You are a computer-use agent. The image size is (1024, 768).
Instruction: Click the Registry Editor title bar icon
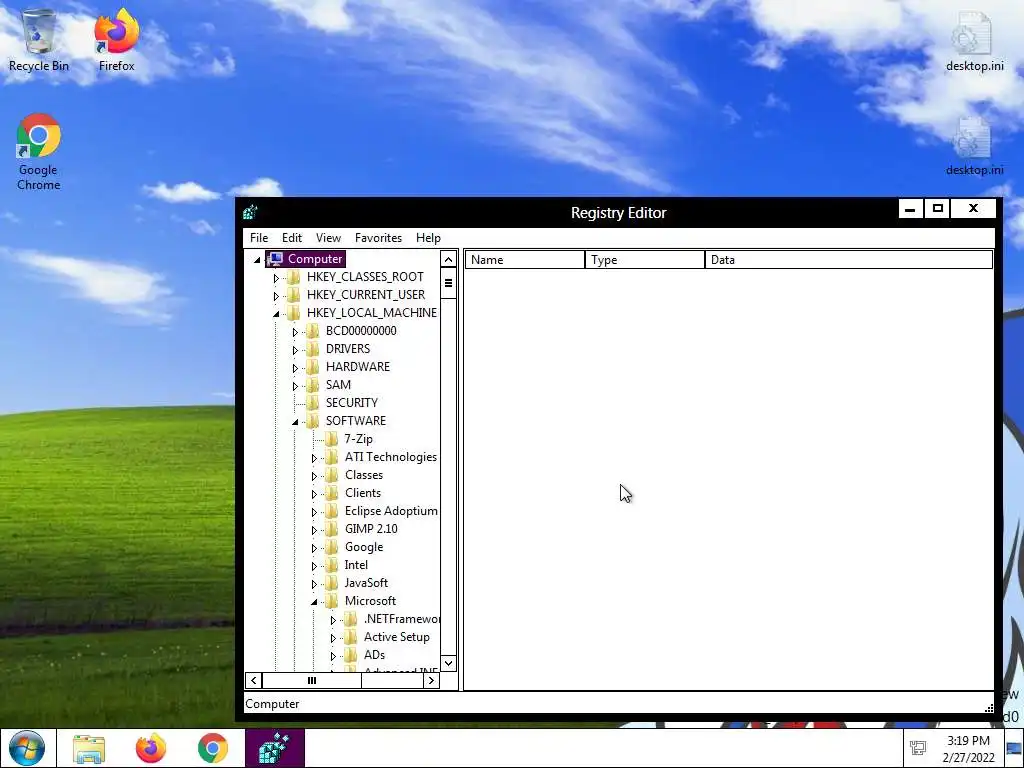click(x=250, y=212)
